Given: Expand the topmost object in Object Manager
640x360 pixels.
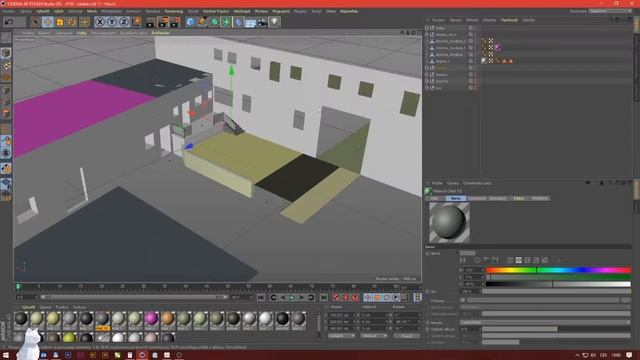Looking at the screenshot, I should tap(427, 28).
